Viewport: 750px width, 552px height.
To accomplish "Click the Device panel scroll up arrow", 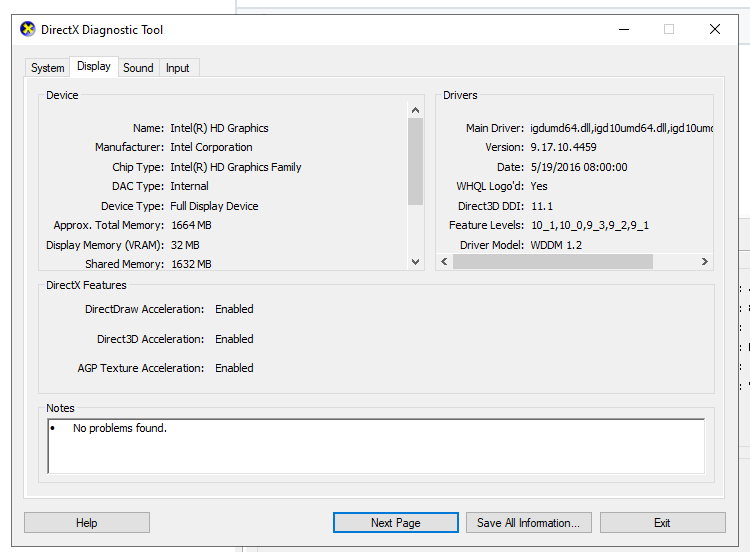I will pos(416,110).
